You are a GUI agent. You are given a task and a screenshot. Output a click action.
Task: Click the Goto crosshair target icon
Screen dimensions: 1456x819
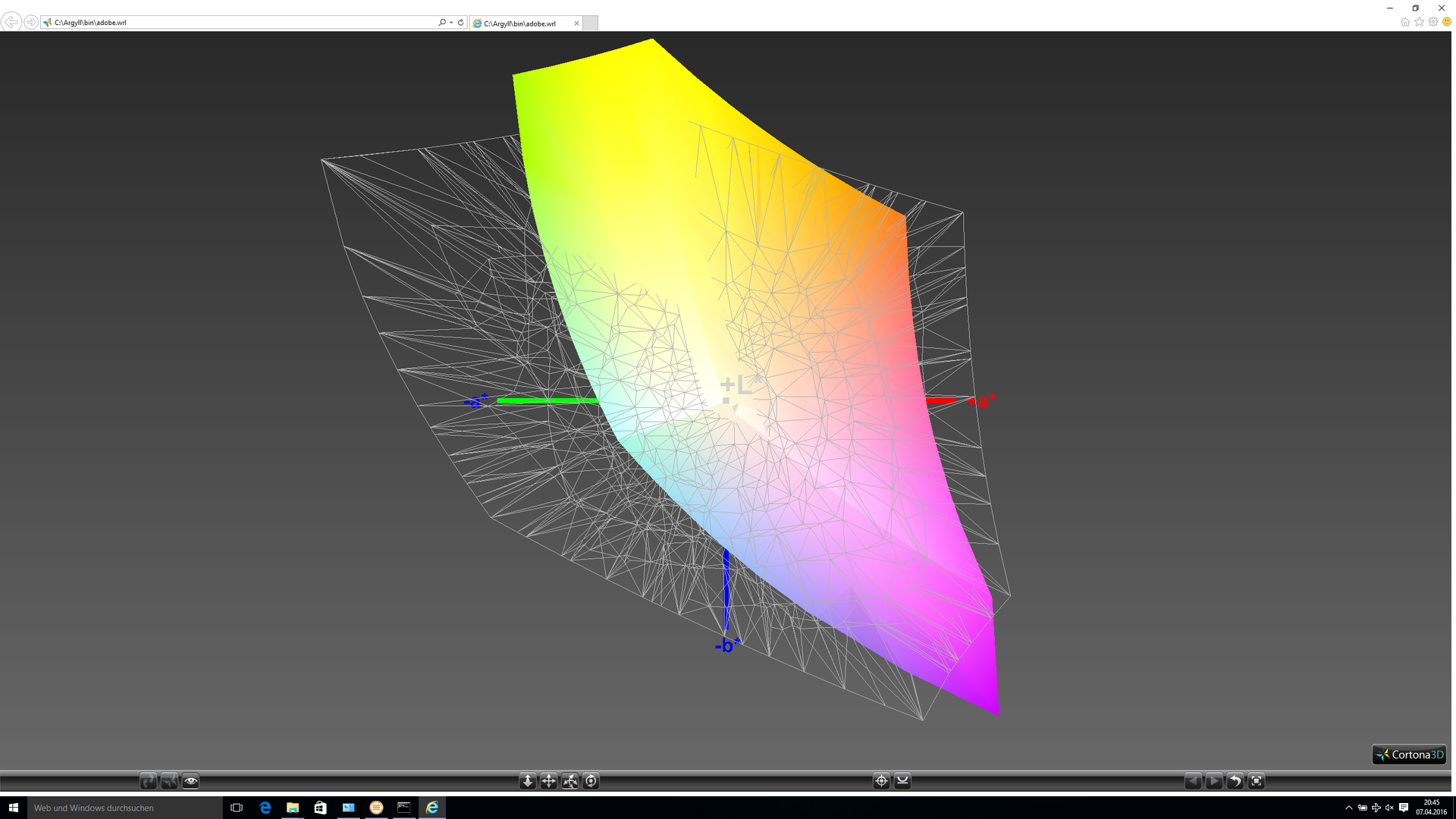(881, 781)
